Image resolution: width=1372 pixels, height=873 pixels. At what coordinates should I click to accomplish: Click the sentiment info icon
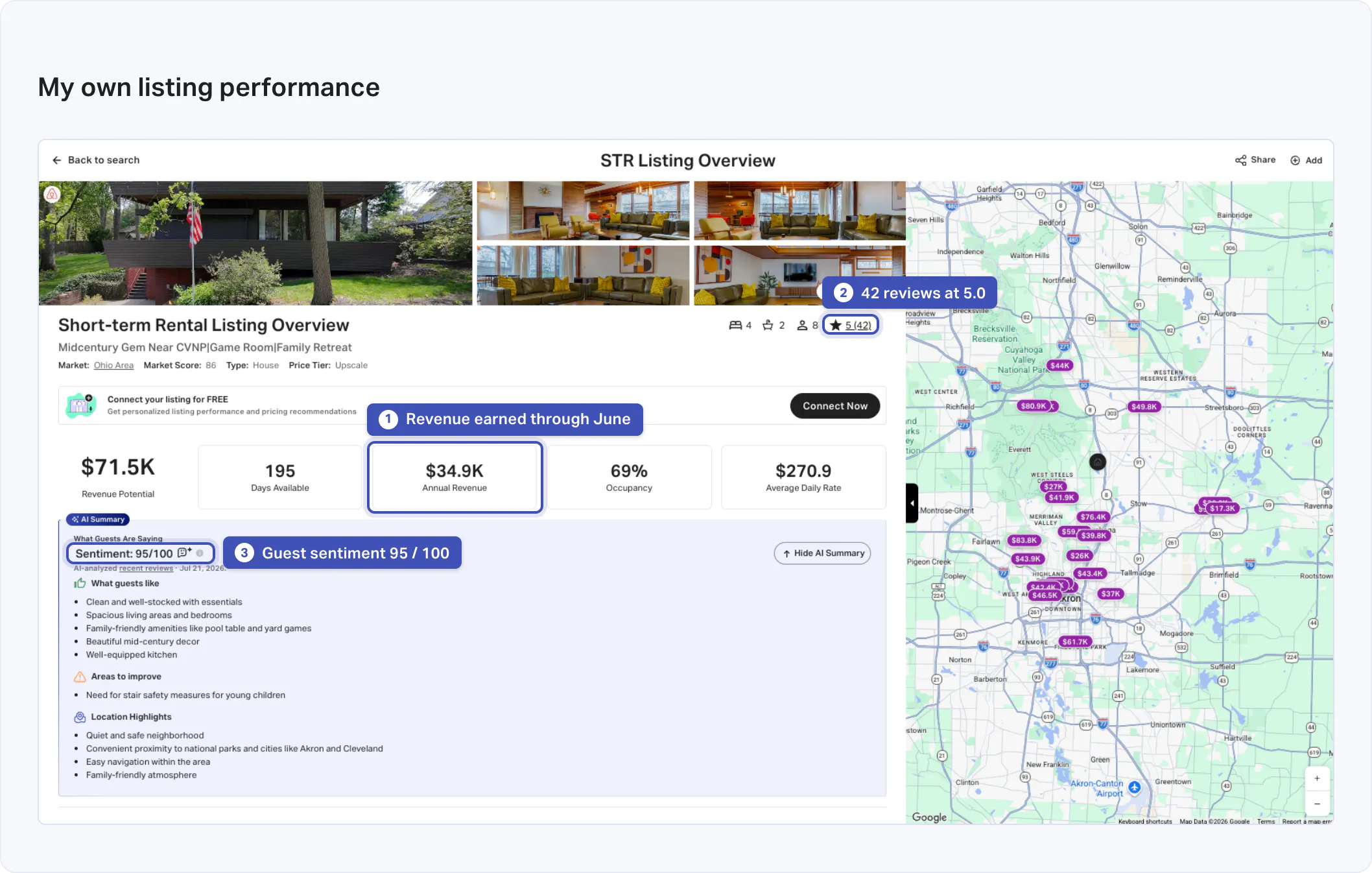point(200,553)
